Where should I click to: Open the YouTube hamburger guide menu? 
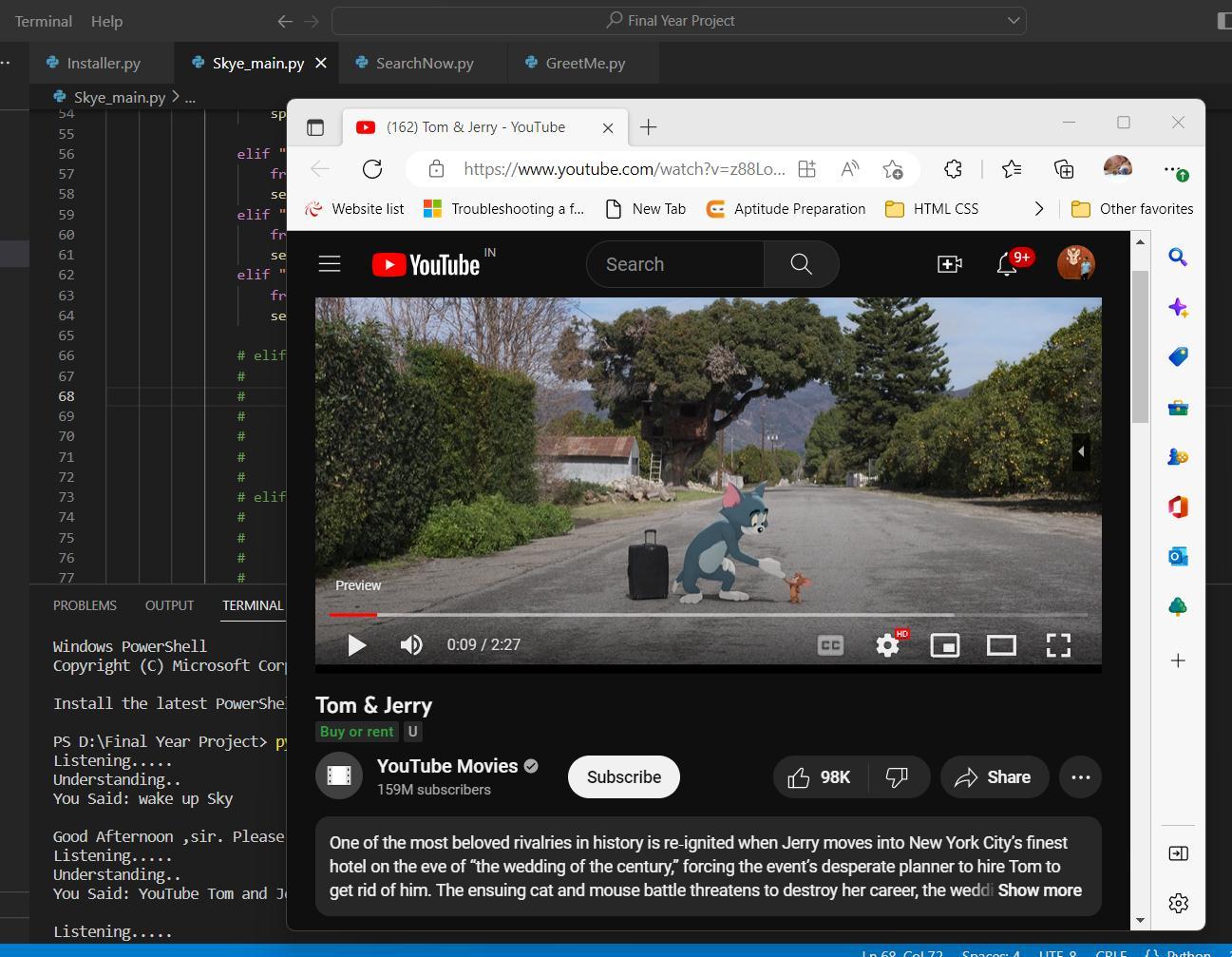[330, 264]
